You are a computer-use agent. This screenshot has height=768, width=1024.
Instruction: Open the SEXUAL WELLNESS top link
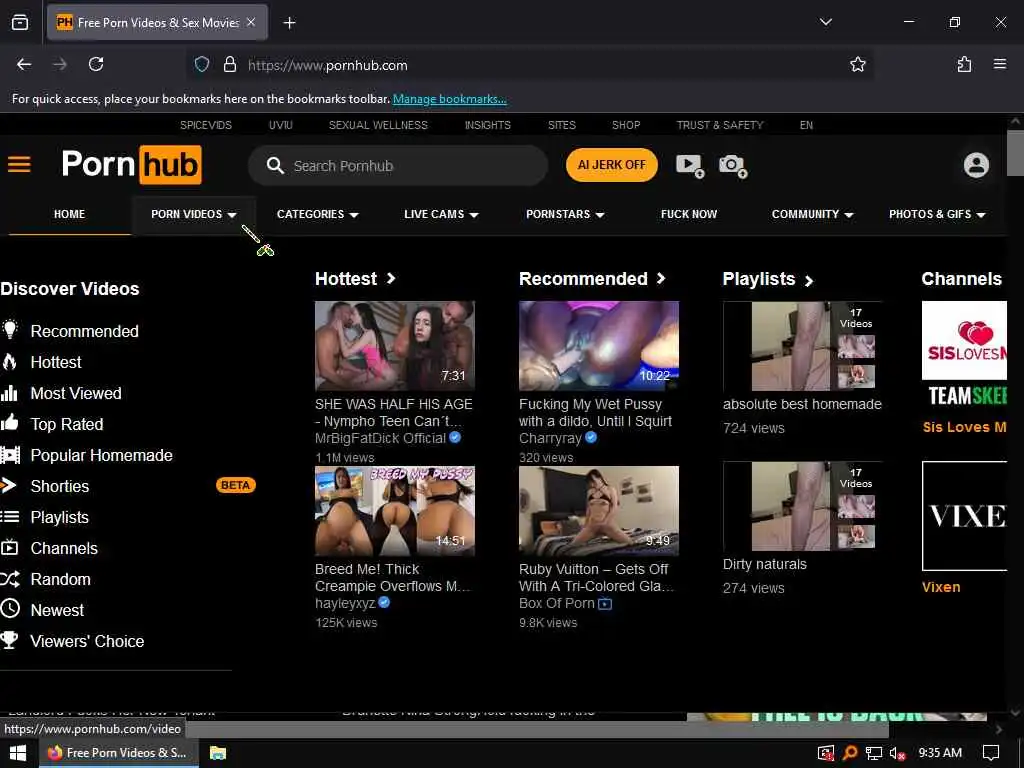point(378,125)
